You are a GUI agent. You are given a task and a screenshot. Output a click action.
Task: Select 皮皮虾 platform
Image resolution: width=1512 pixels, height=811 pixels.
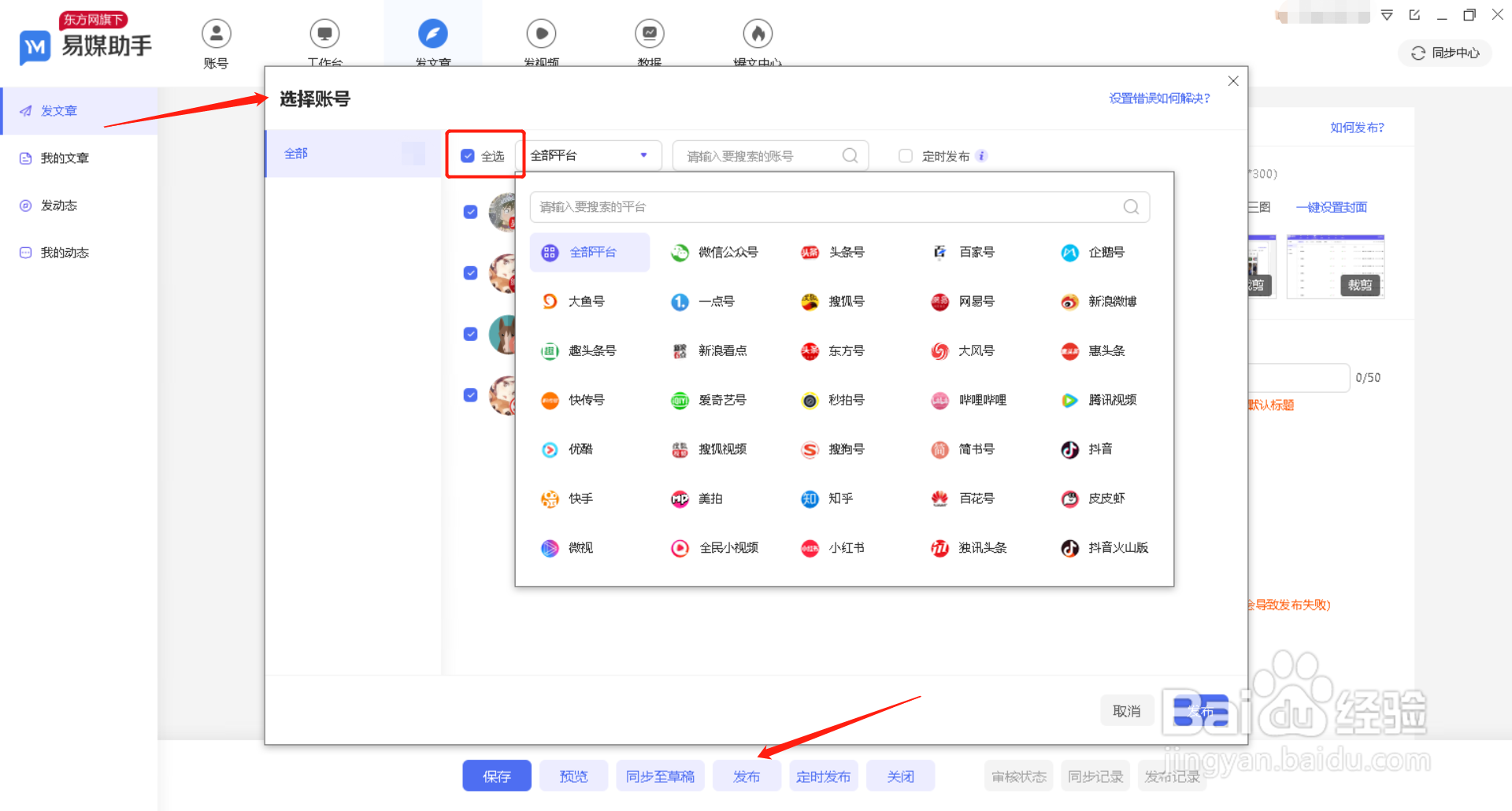1092,499
